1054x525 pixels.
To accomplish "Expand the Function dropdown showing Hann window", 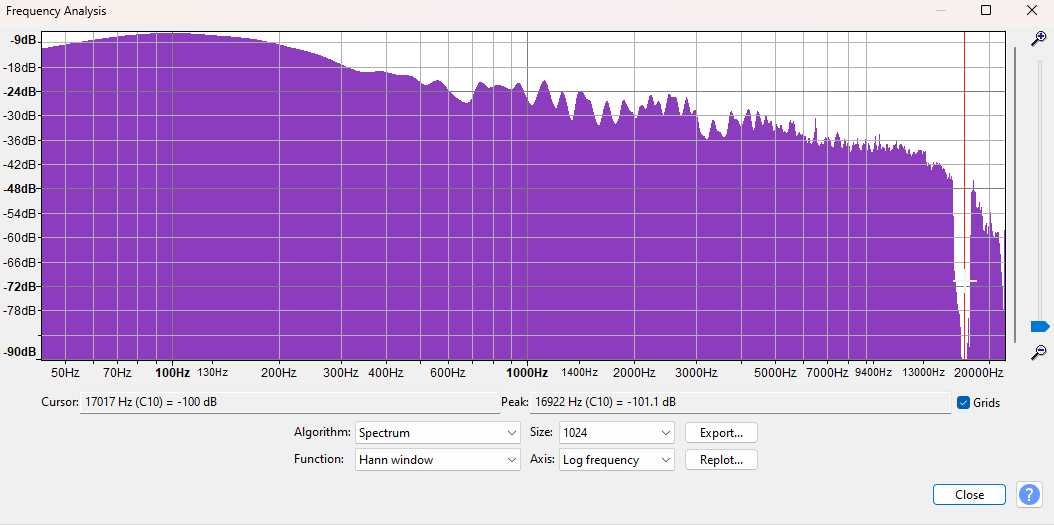I will pyautogui.click(x=437, y=460).
